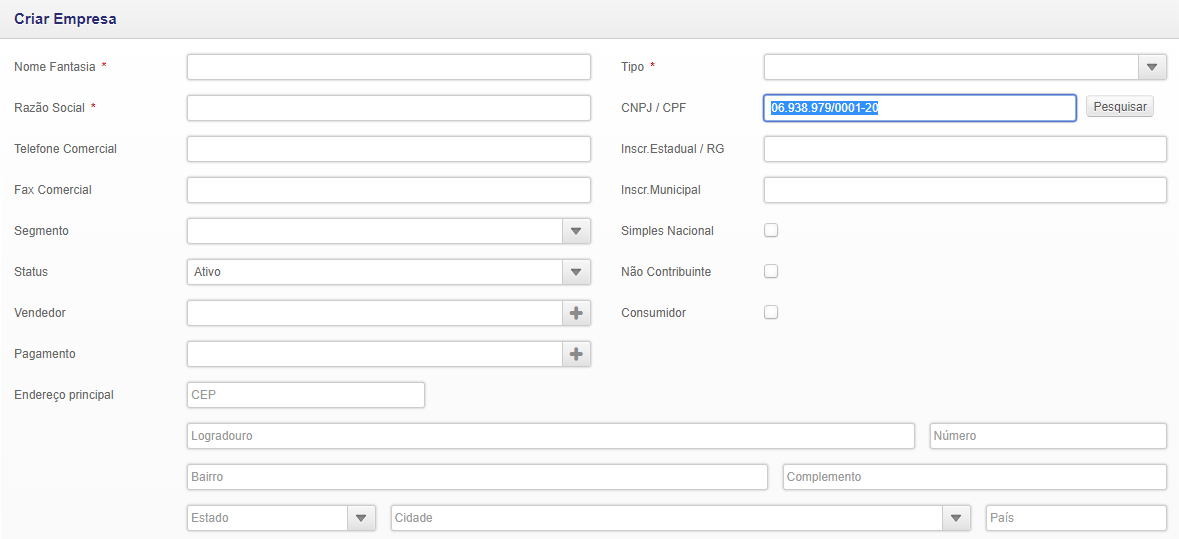Click the Criar Empresa heading
Image resolution: width=1179 pixels, height=539 pixels.
(x=65, y=20)
